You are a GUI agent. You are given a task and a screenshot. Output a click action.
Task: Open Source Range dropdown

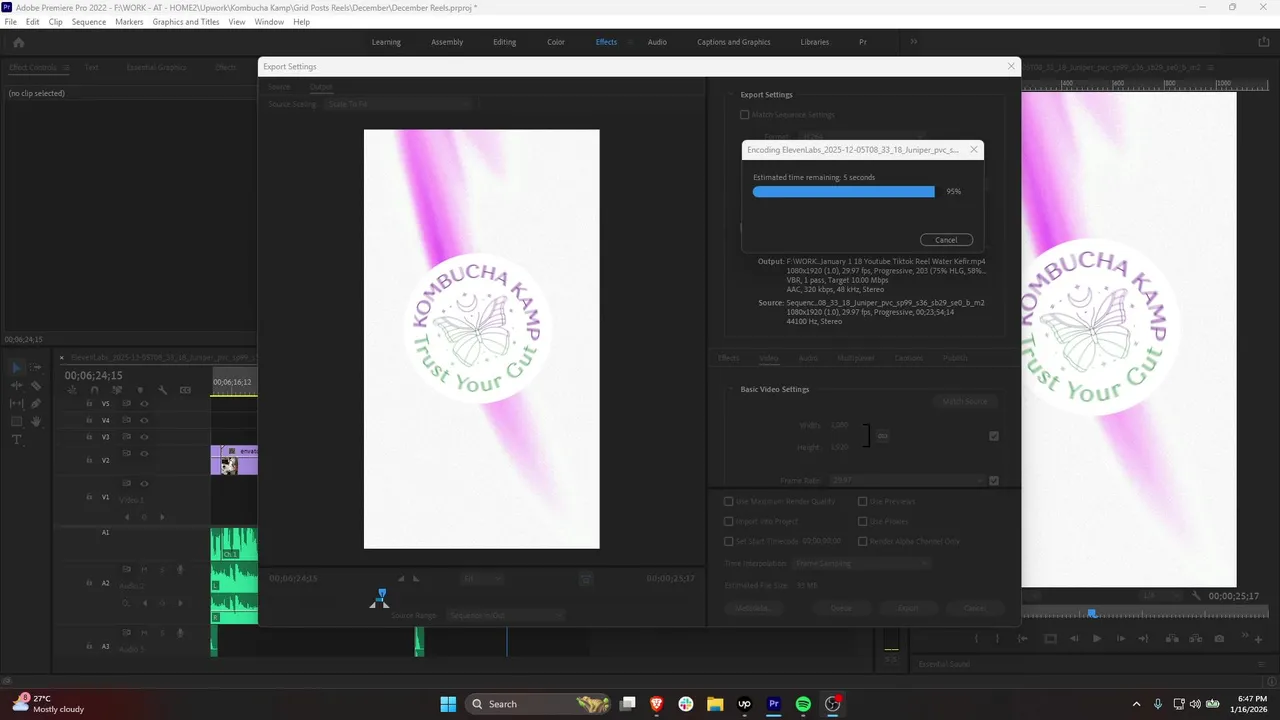coord(505,615)
